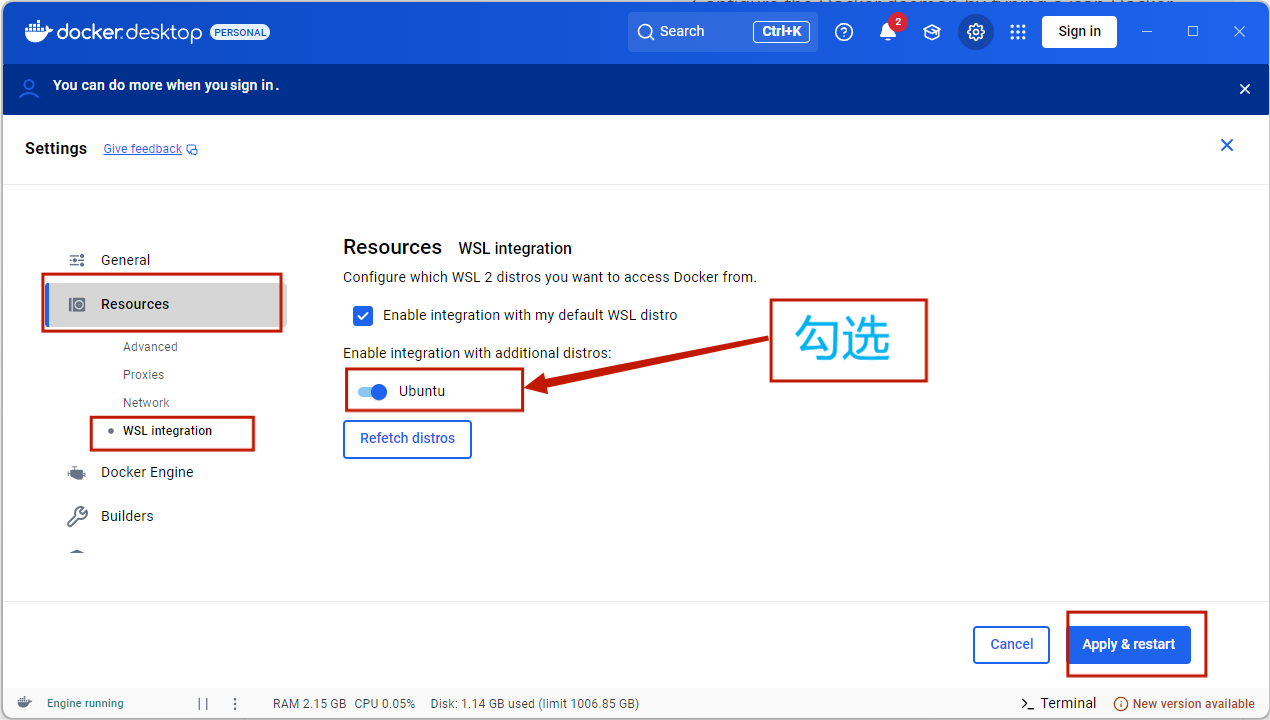Open Docker Engine settings section
The height and width of the screenshot is (720, 1270).
point(147,472)
